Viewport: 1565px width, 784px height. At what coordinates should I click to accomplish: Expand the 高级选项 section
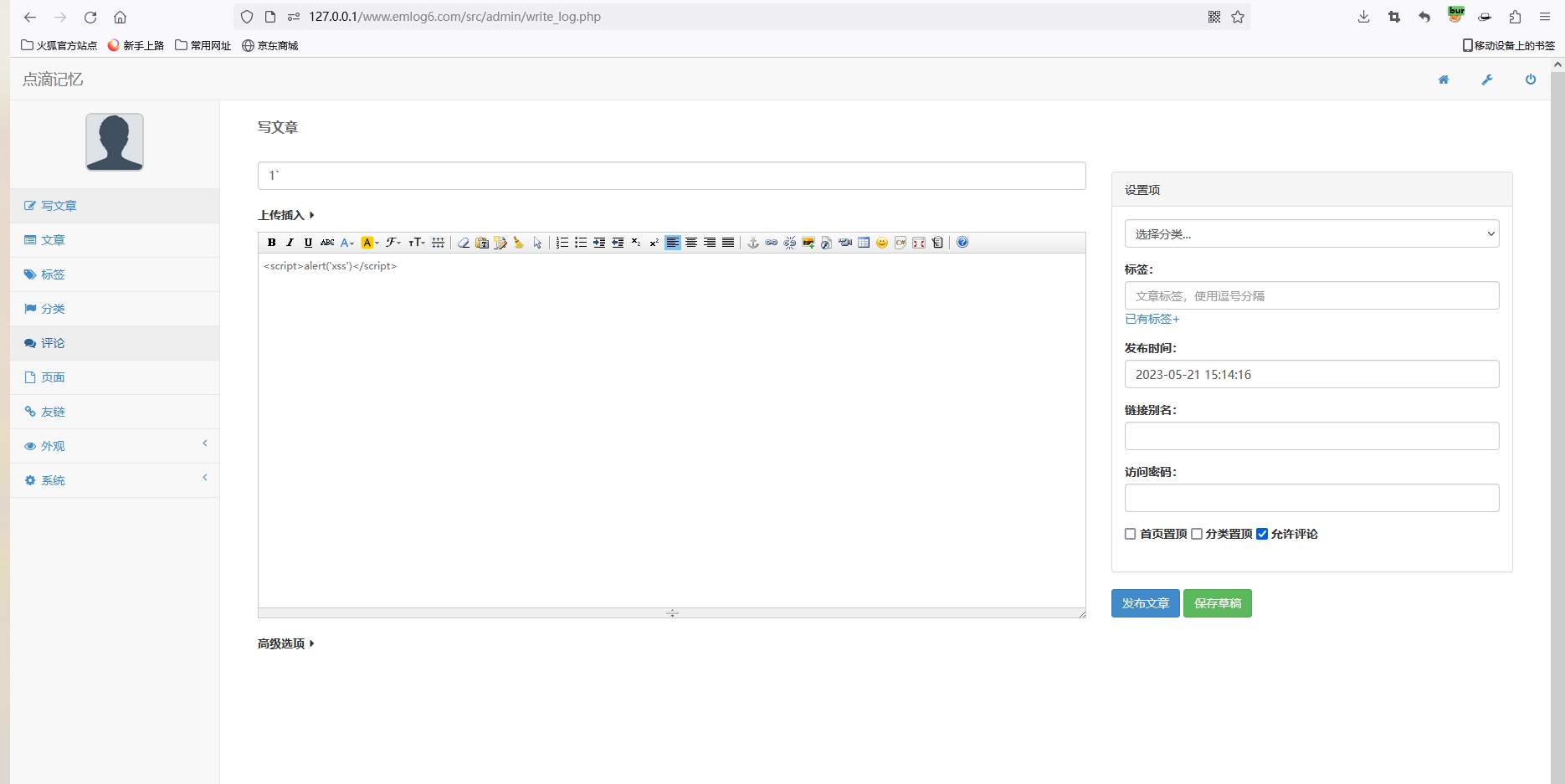coord(286,643)
